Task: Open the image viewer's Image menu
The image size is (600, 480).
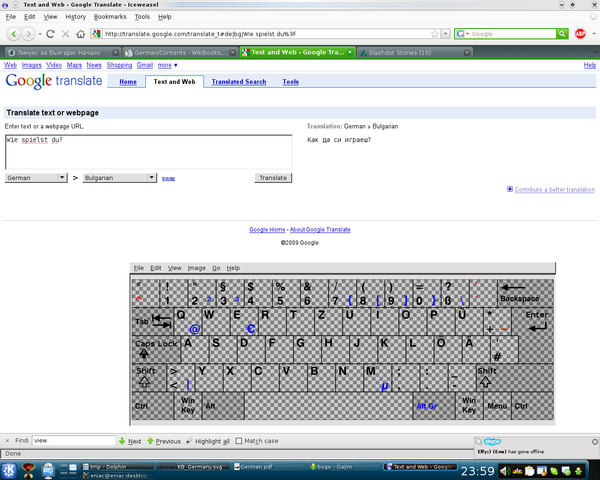Action: coord(196,268)
